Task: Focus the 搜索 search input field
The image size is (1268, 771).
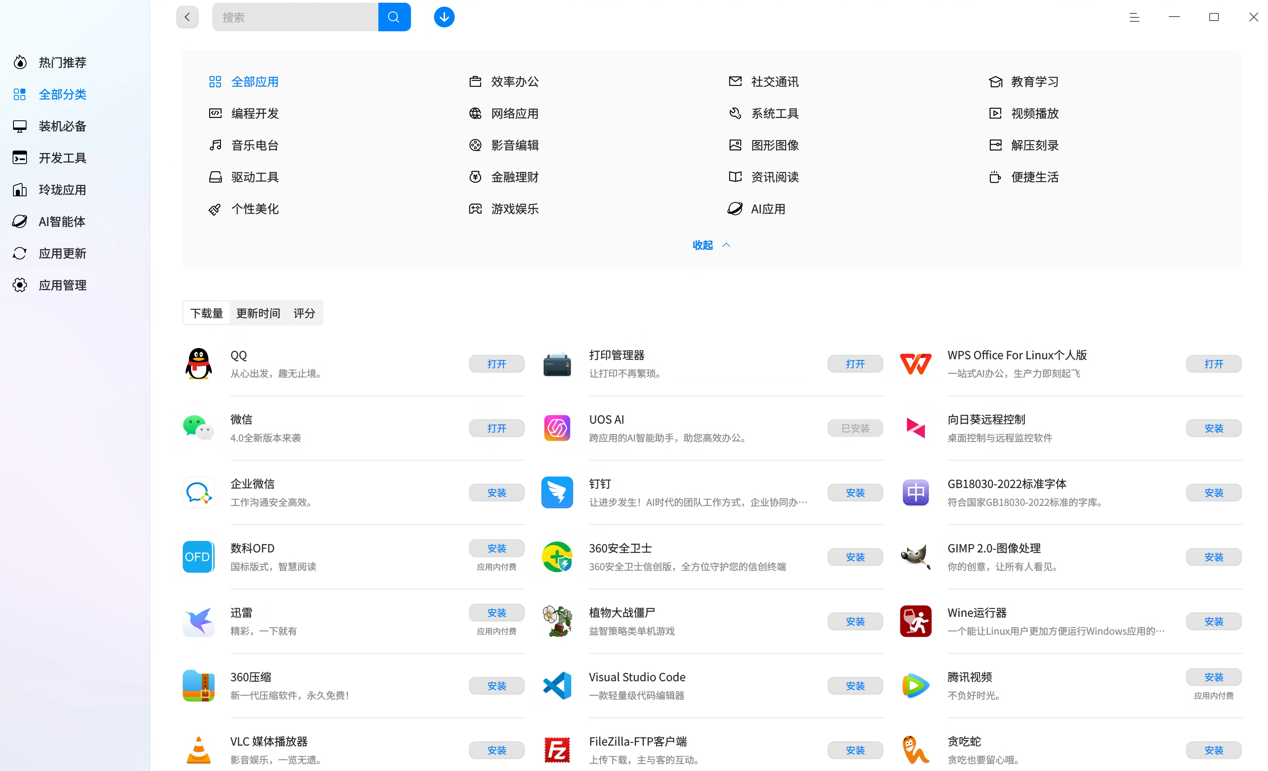Action: pyautogui.click(x=295, y=17)
